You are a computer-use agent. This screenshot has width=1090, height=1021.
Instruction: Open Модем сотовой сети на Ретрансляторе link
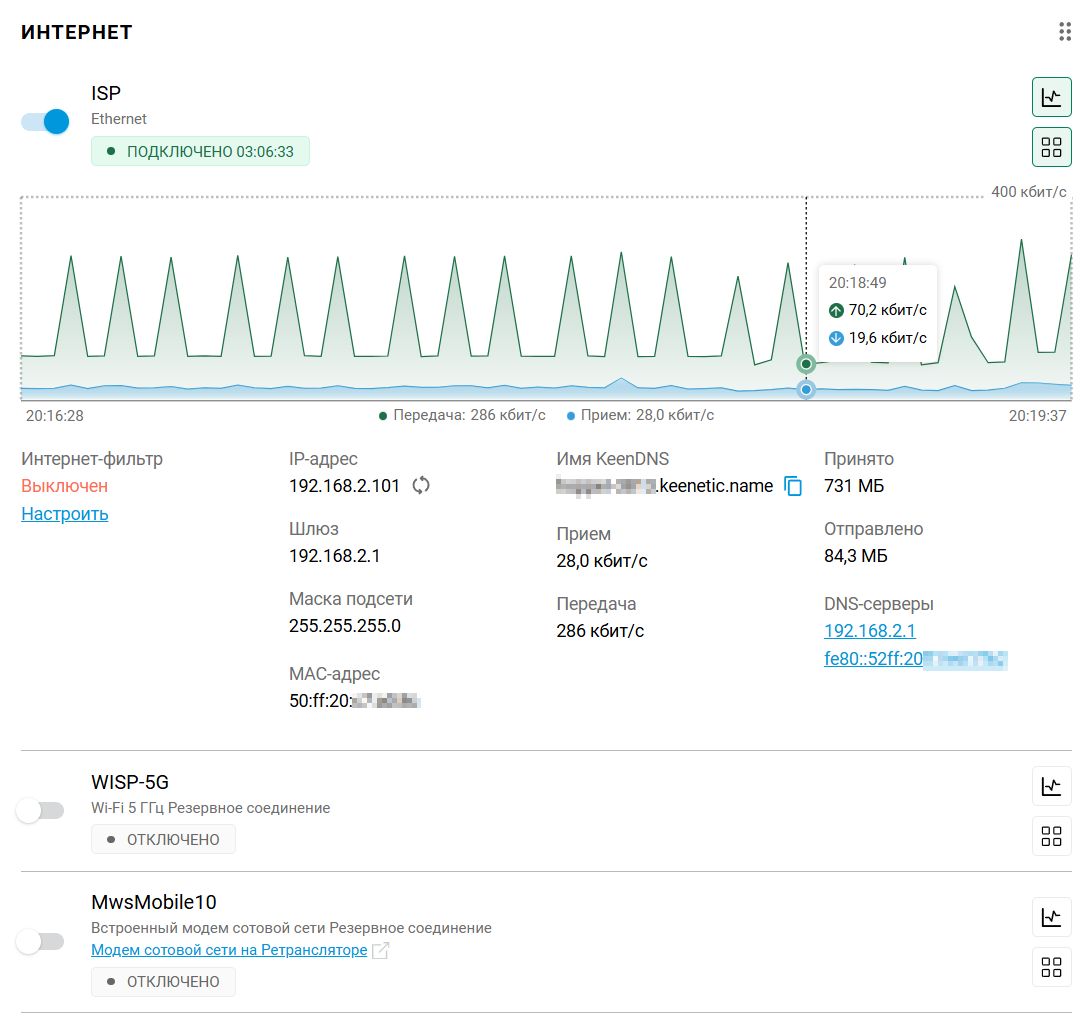pyautogui.click(x=229, y=950)
